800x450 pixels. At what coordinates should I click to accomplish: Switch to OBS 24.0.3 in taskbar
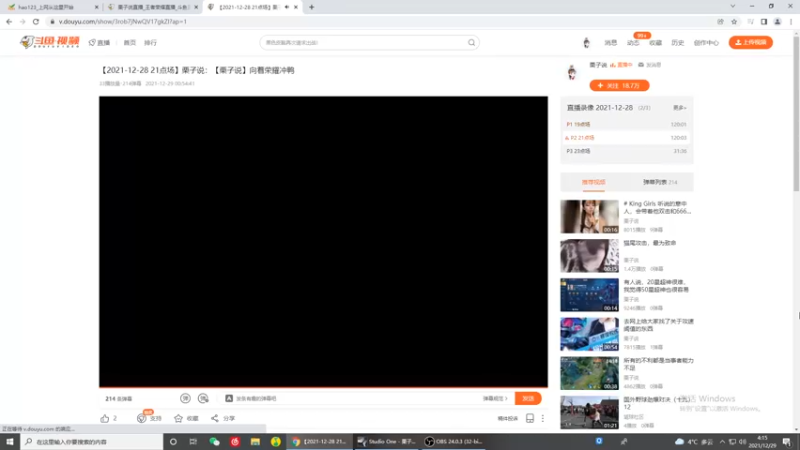pos(454,442)
